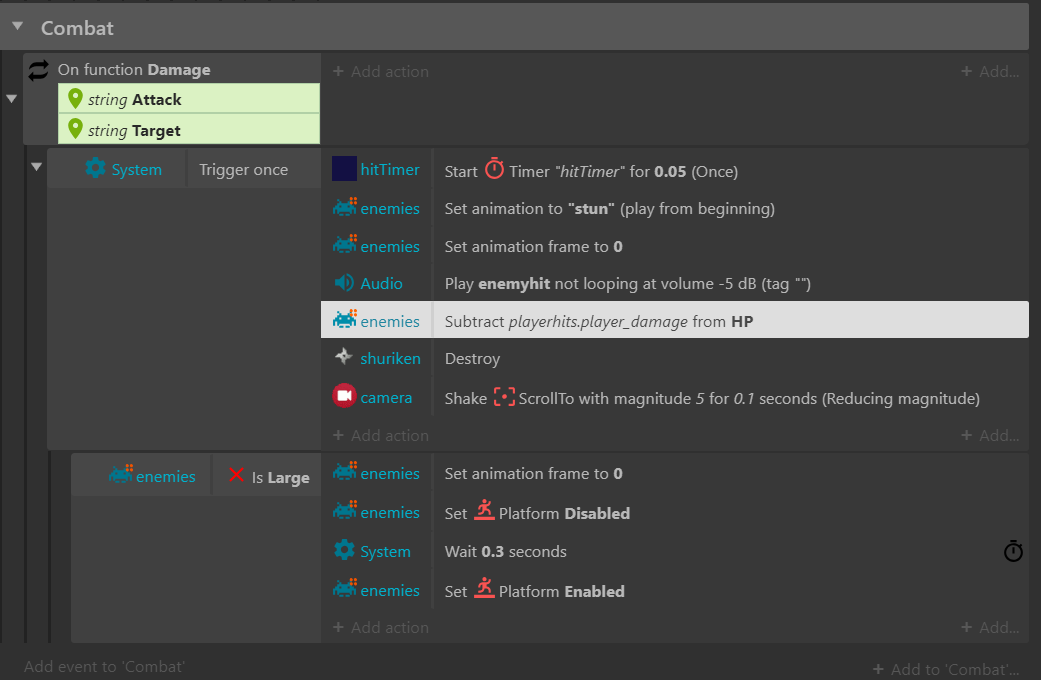Click Platform behavior icon on Enabled row
The width and height of the screenshot is (1041, 680).
point(484,588)
